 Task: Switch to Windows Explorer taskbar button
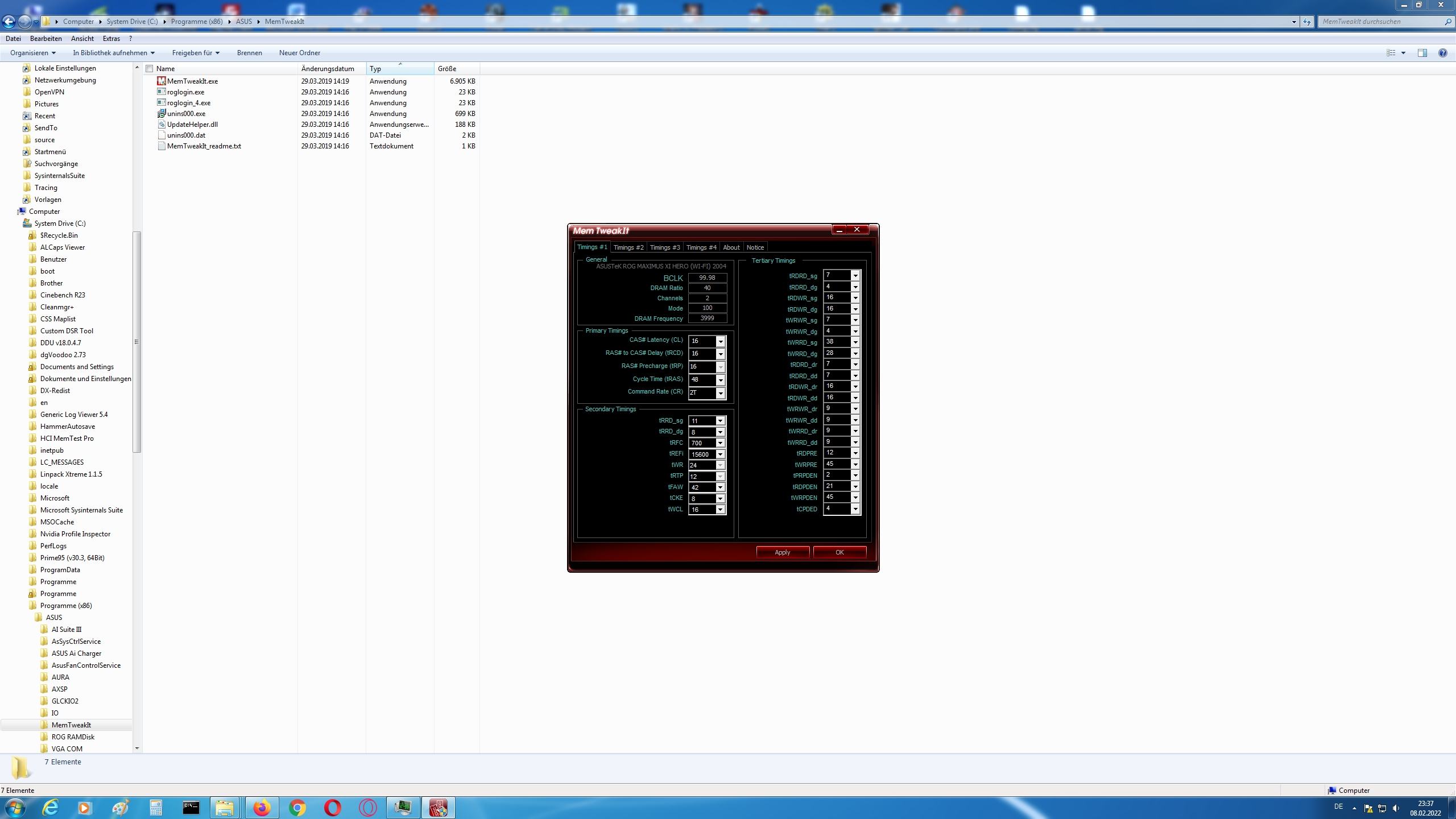coord(226,808)
